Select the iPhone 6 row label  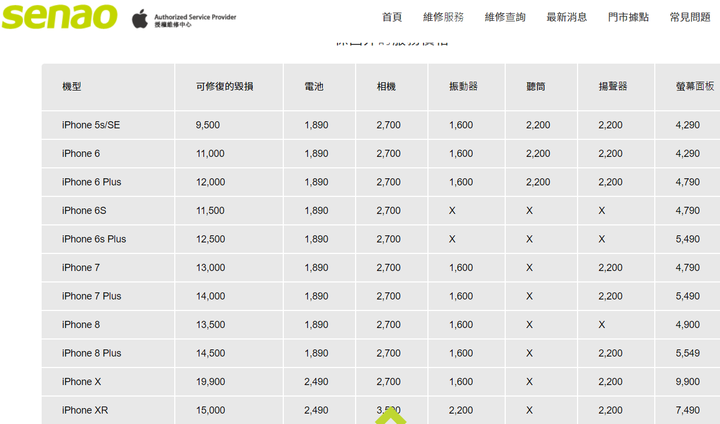[81, 153]
